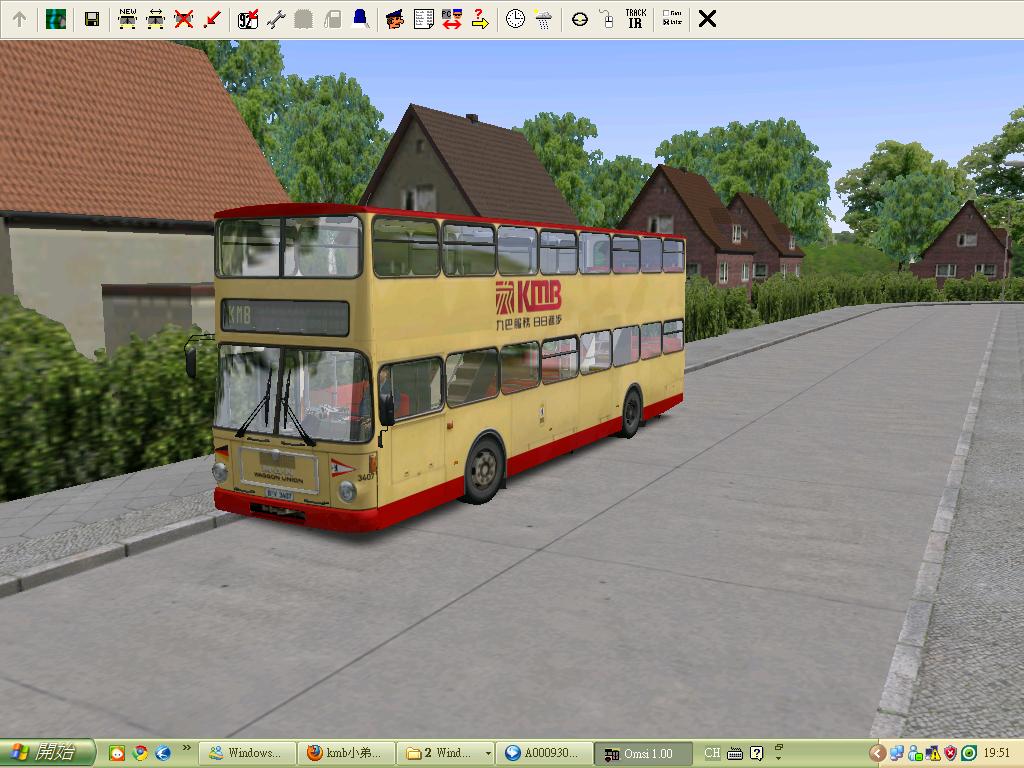Expand quick launch overflow chevron
1024x768 pixels.
187,748
